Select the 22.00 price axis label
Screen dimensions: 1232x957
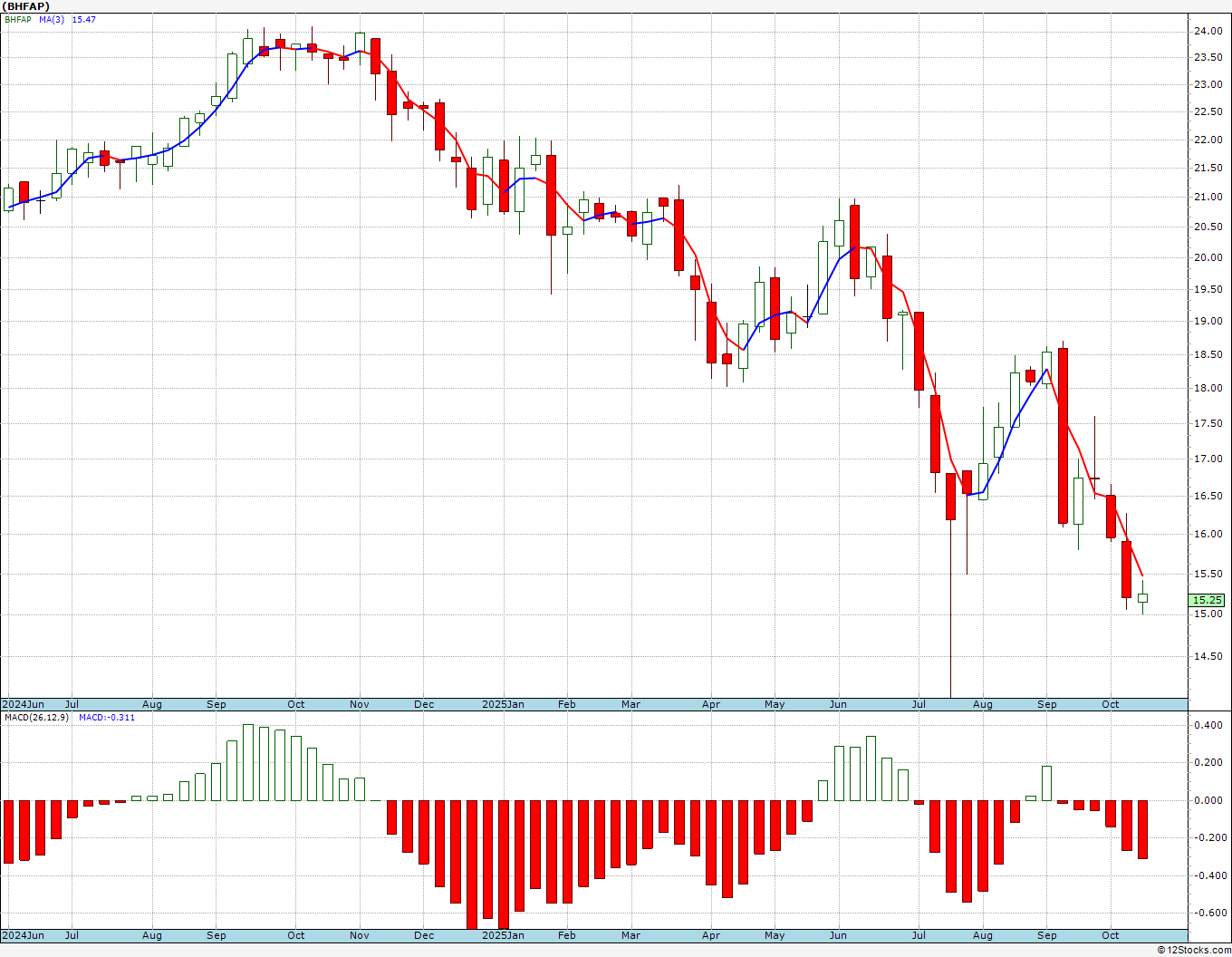tap(1208, 140)
